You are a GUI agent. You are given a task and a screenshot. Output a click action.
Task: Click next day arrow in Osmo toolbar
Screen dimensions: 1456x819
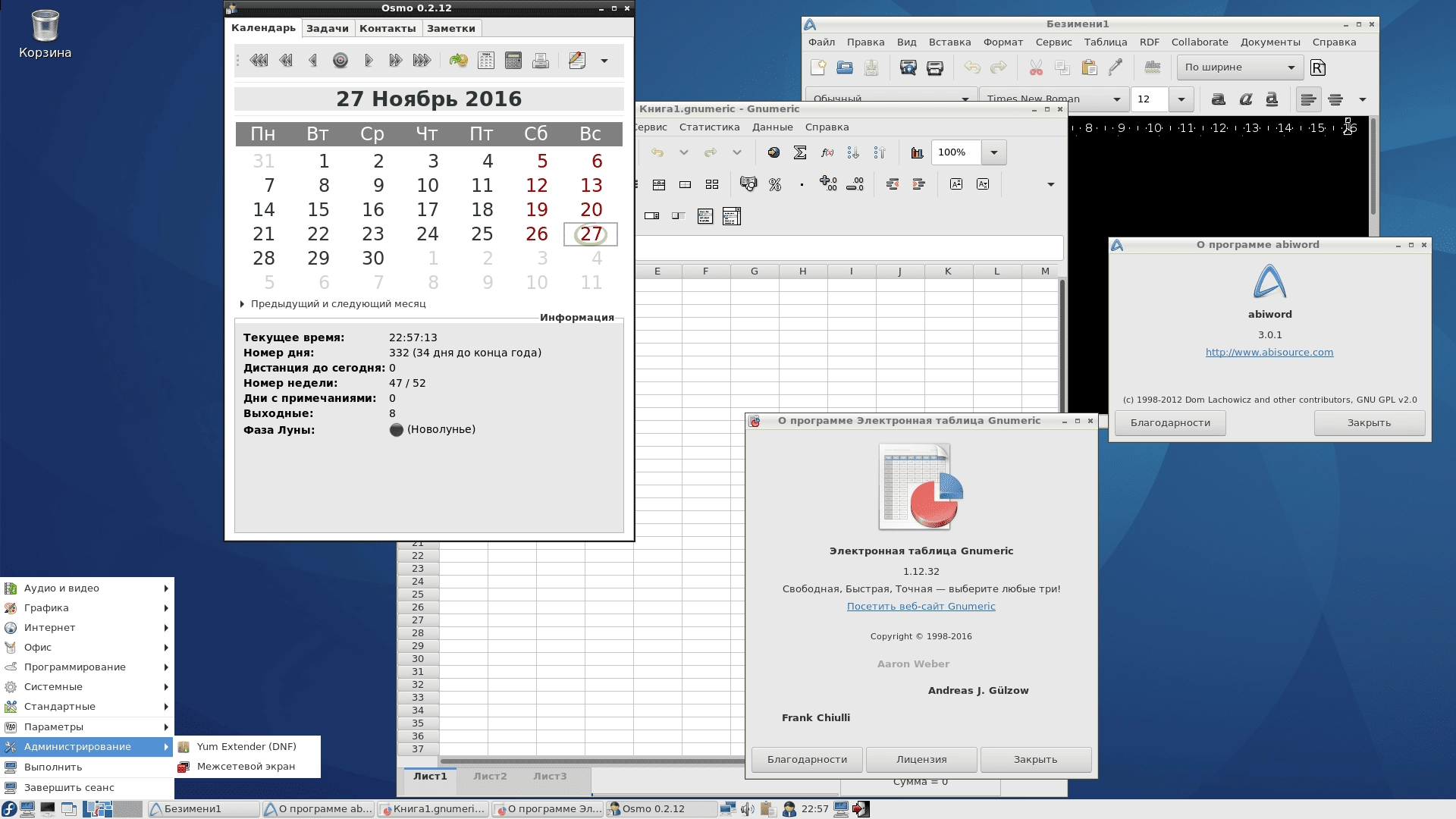click(x=368, y=61)
